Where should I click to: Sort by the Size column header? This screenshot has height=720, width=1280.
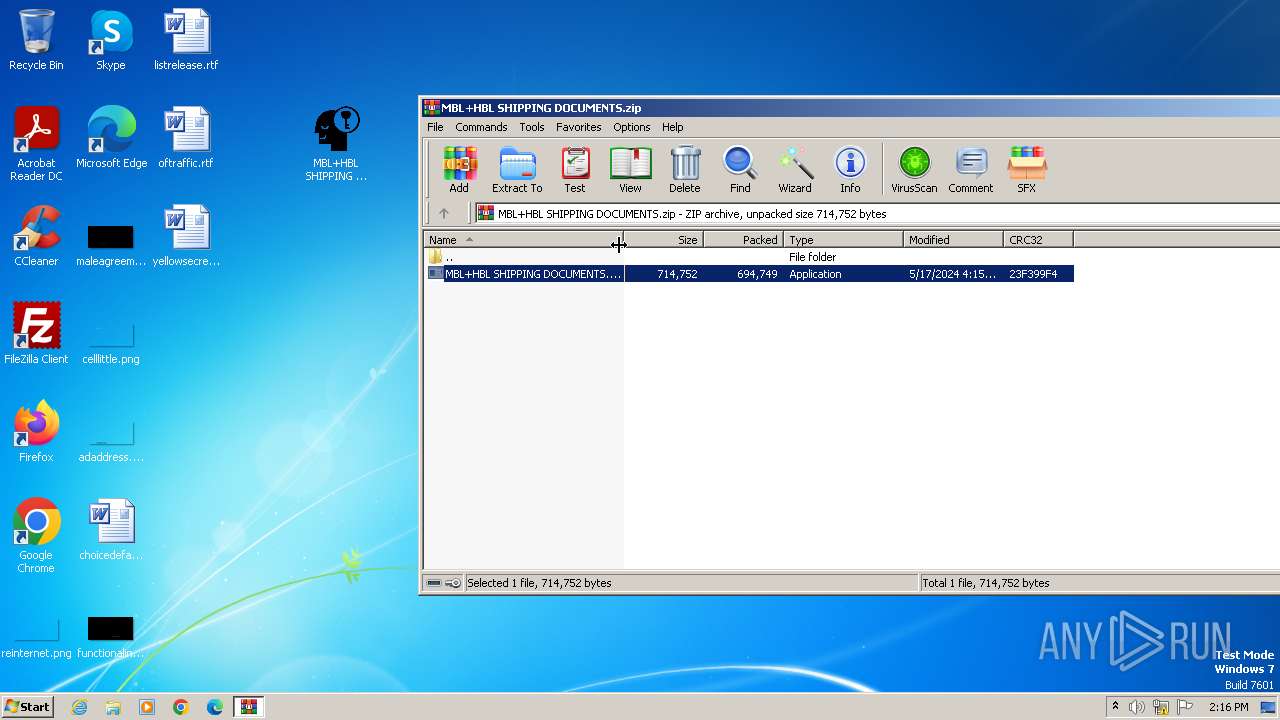tap(663, 240)
